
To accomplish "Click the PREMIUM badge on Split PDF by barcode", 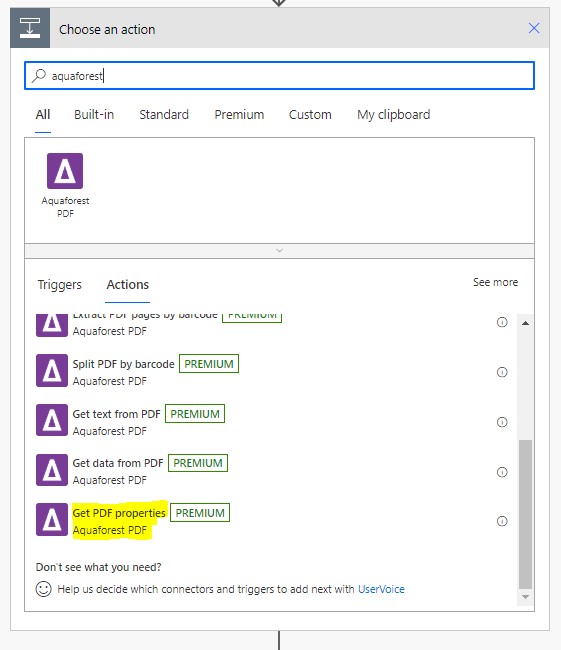I will 209,364.
